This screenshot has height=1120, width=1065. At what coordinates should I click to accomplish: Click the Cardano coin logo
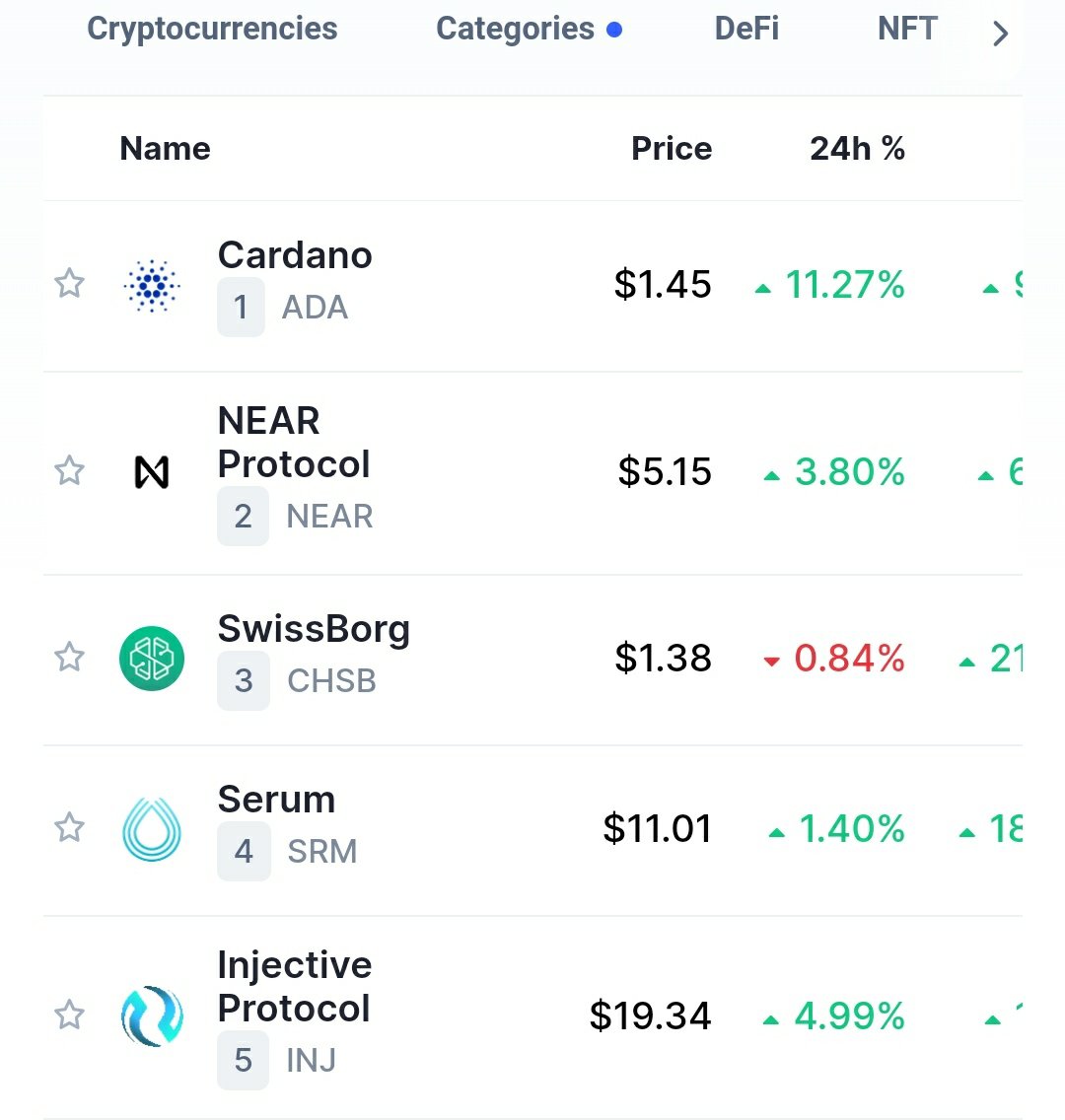click(152, 286)
